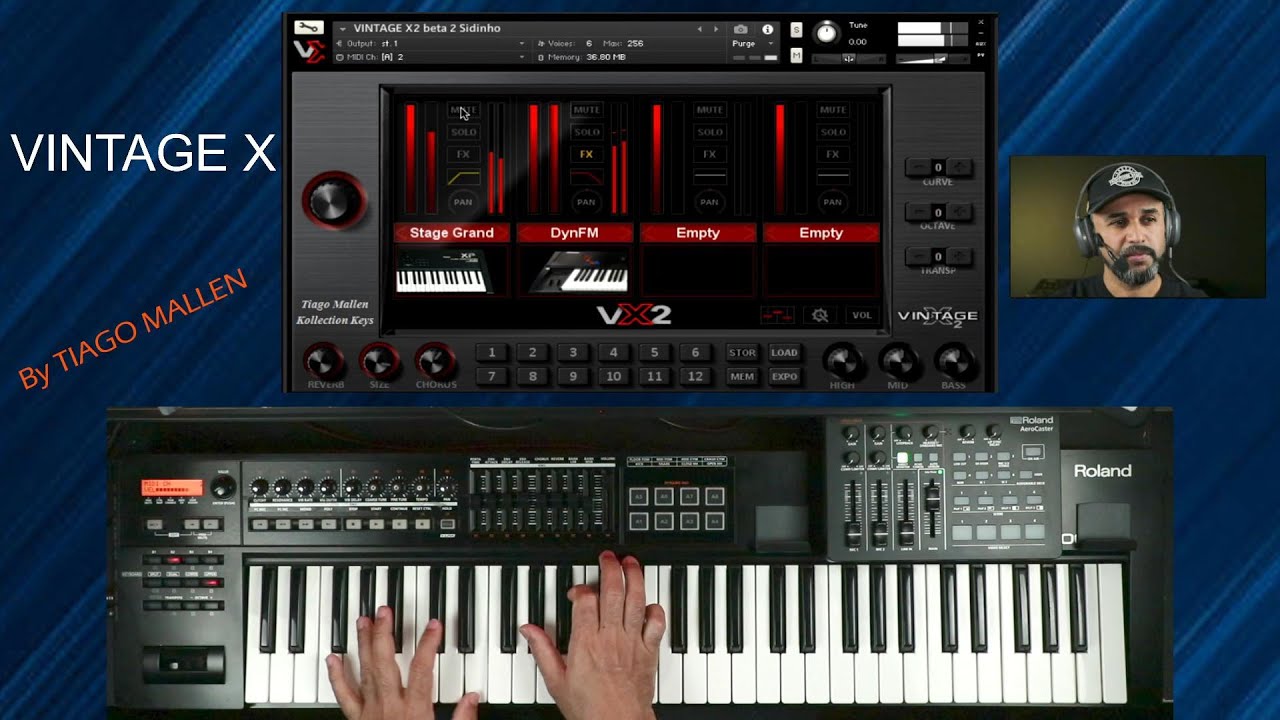Viewport: 1280px width, 720px height.
Task: Decrease the TRANSP transpose value
Action: point(916,257)
